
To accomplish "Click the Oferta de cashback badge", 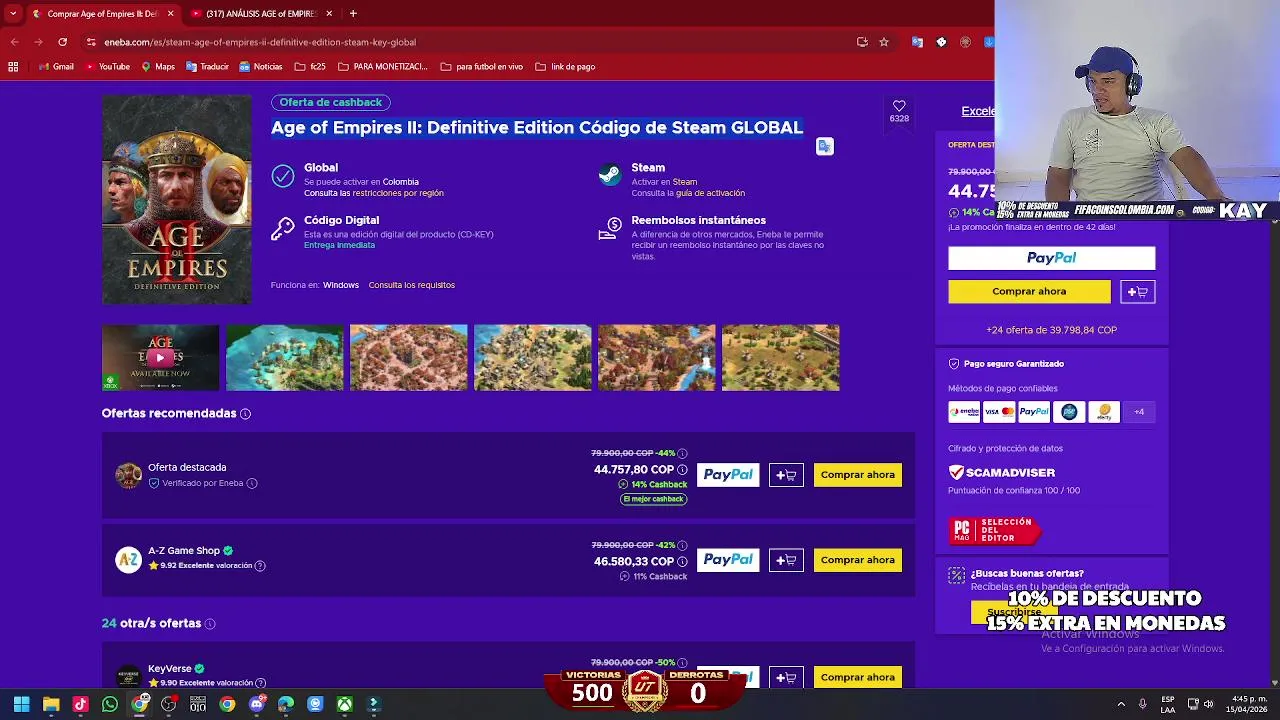I will pyautogui.click(x=330, y=102).
